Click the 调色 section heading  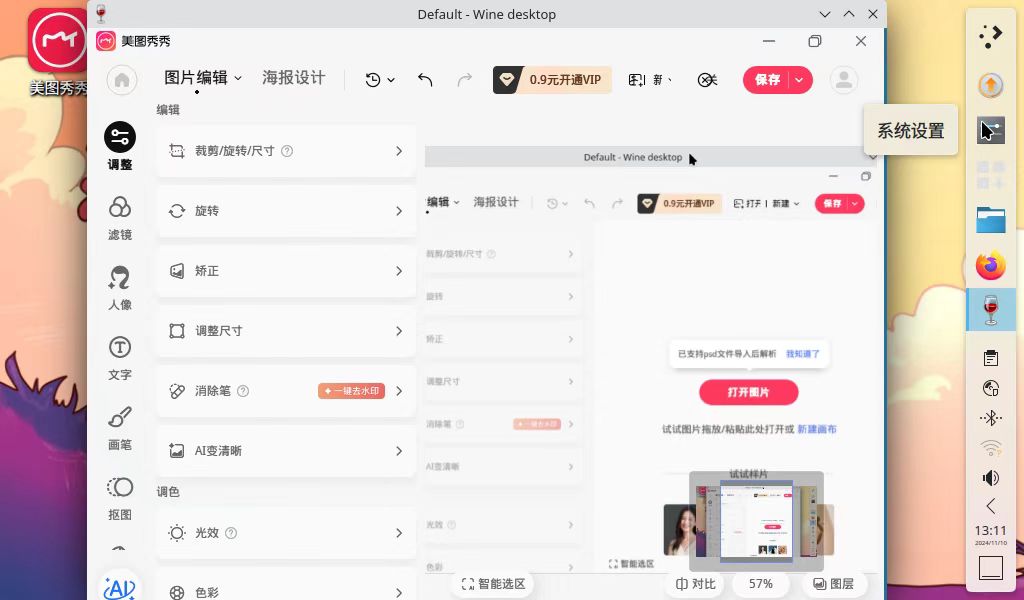point(168,492)
